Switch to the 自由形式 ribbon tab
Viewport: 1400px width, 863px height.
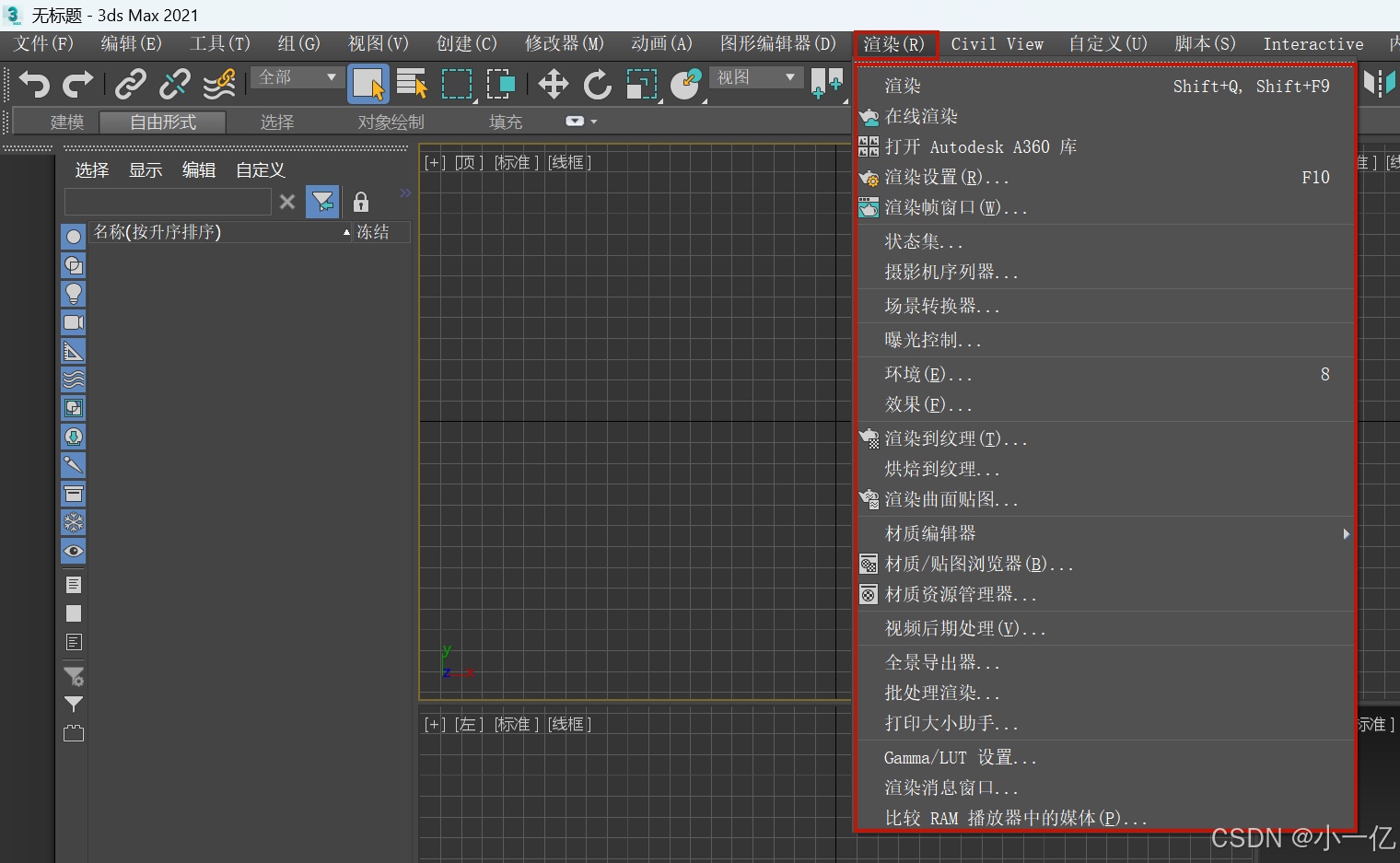click(x=162, y=122)
